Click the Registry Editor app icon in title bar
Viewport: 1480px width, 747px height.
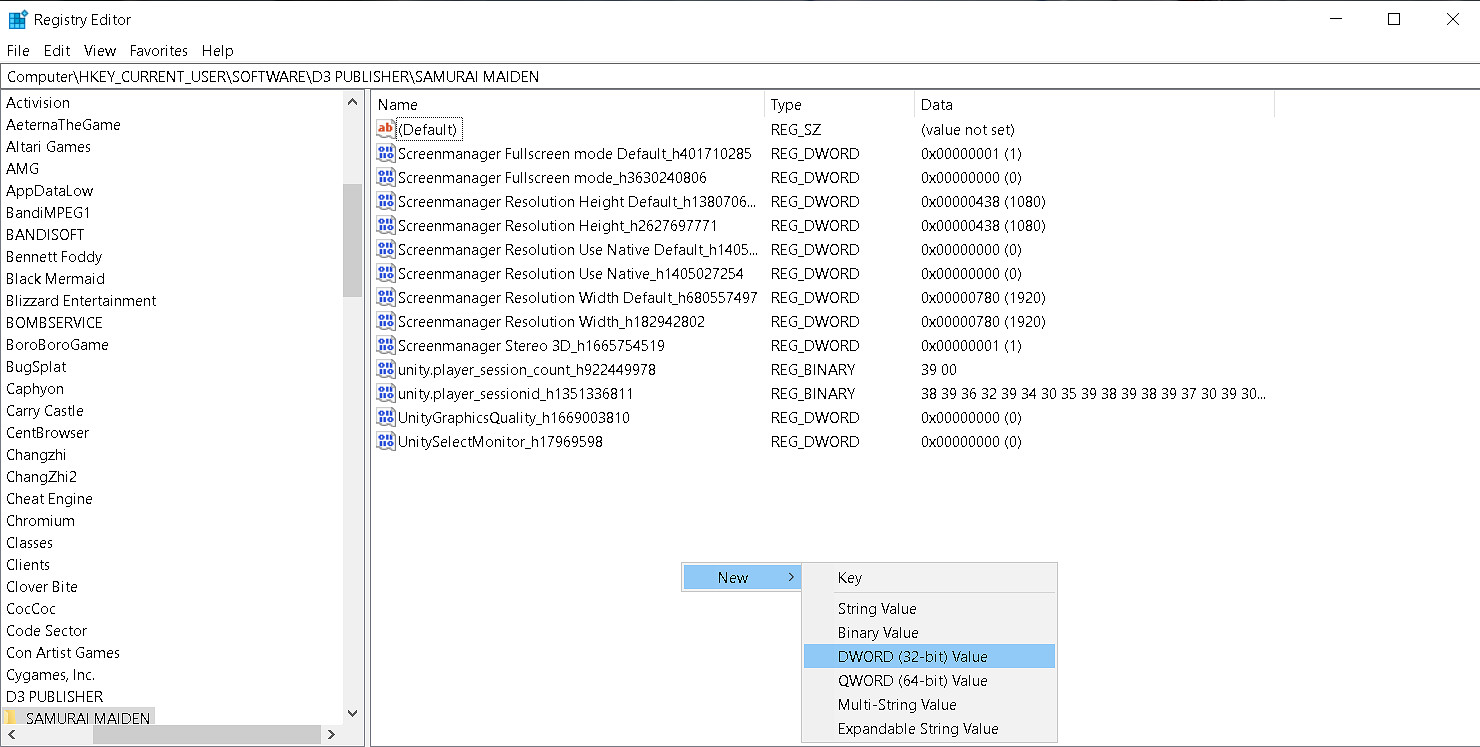[x=18, y=19]
